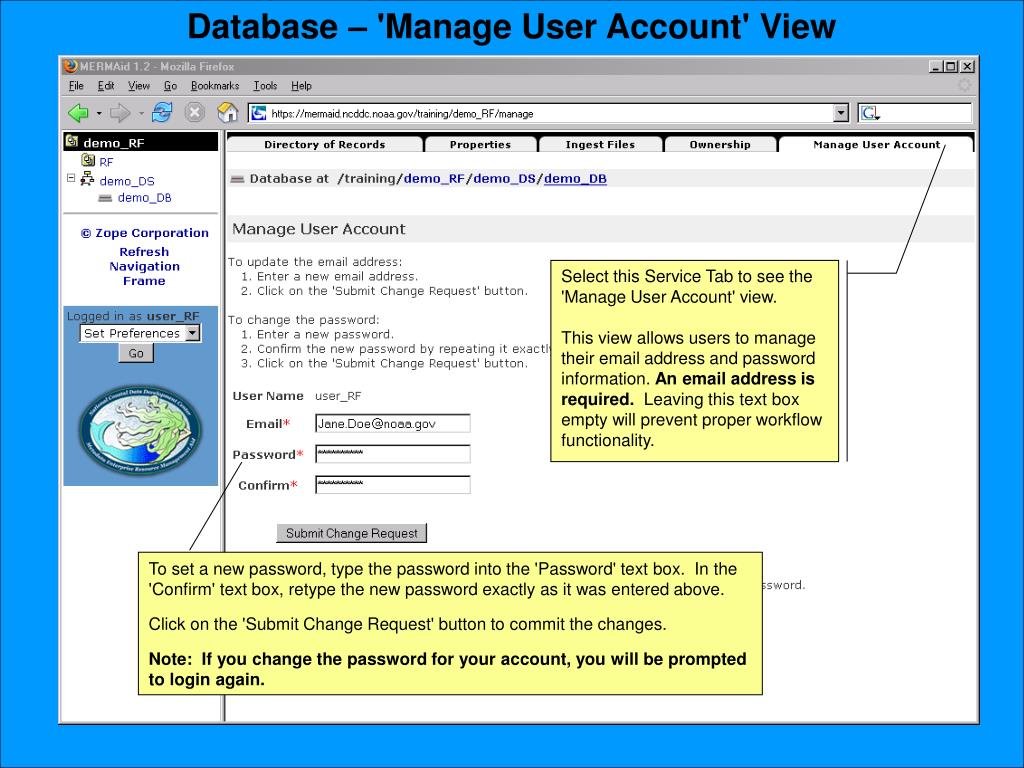Click the demo_RF folder icon in navigation header

(x=72, y=142)
